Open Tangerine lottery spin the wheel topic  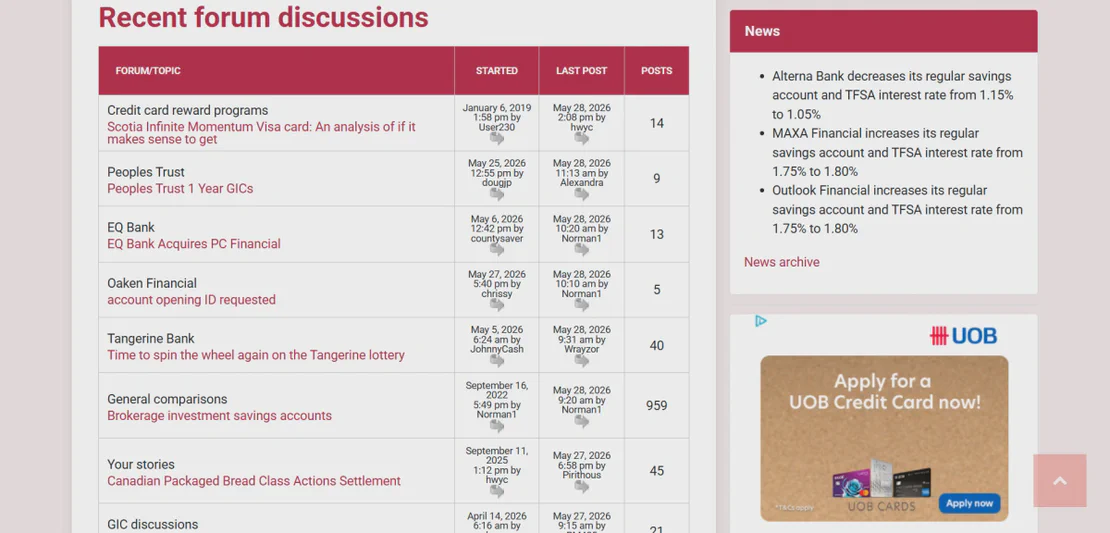(x=256, y=355)
